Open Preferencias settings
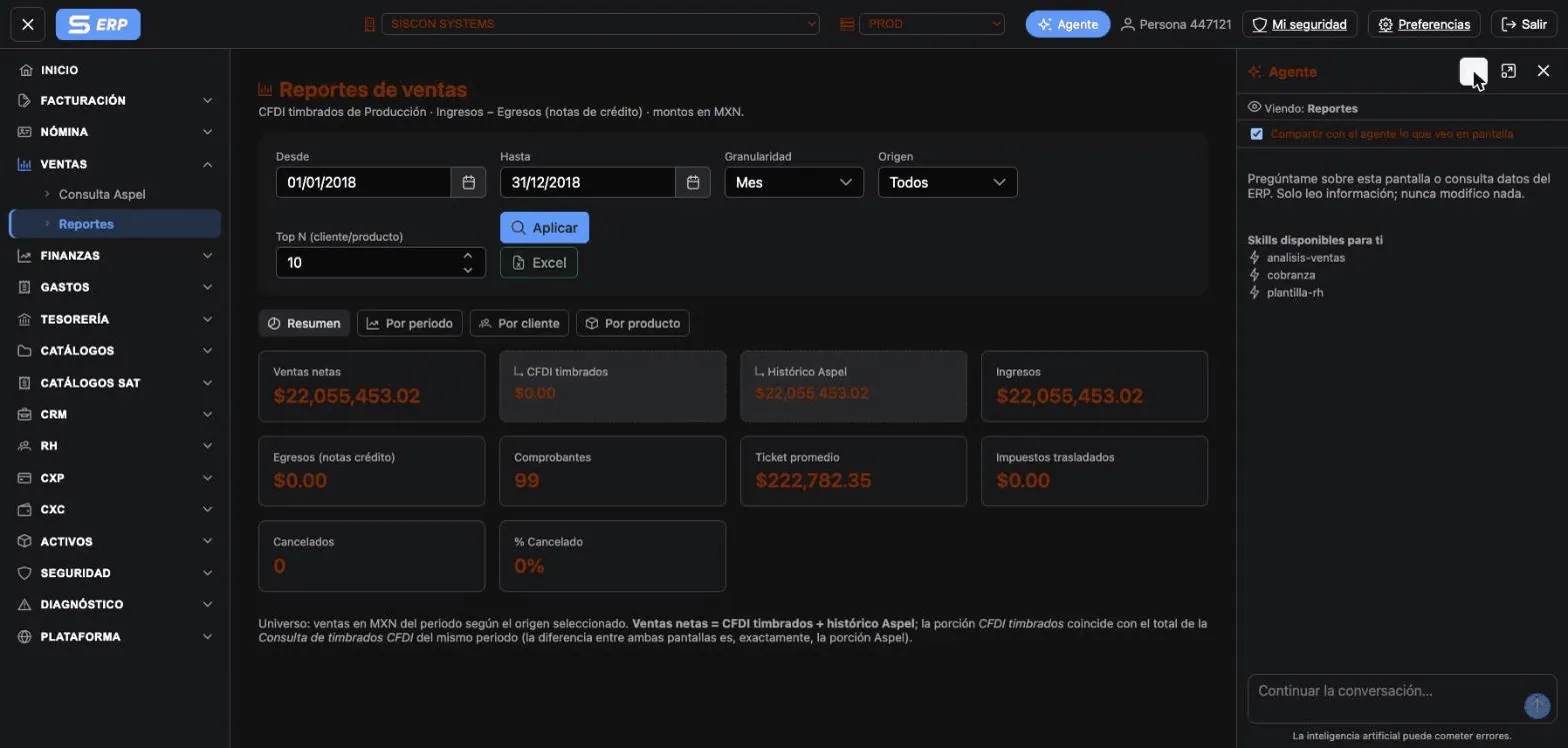1568x748 pixels. click(x=1424, y=24)
